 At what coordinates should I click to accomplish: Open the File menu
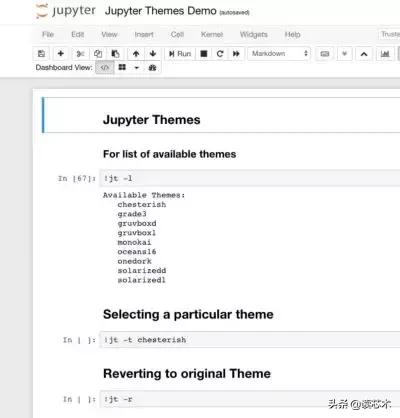[48, 35]
